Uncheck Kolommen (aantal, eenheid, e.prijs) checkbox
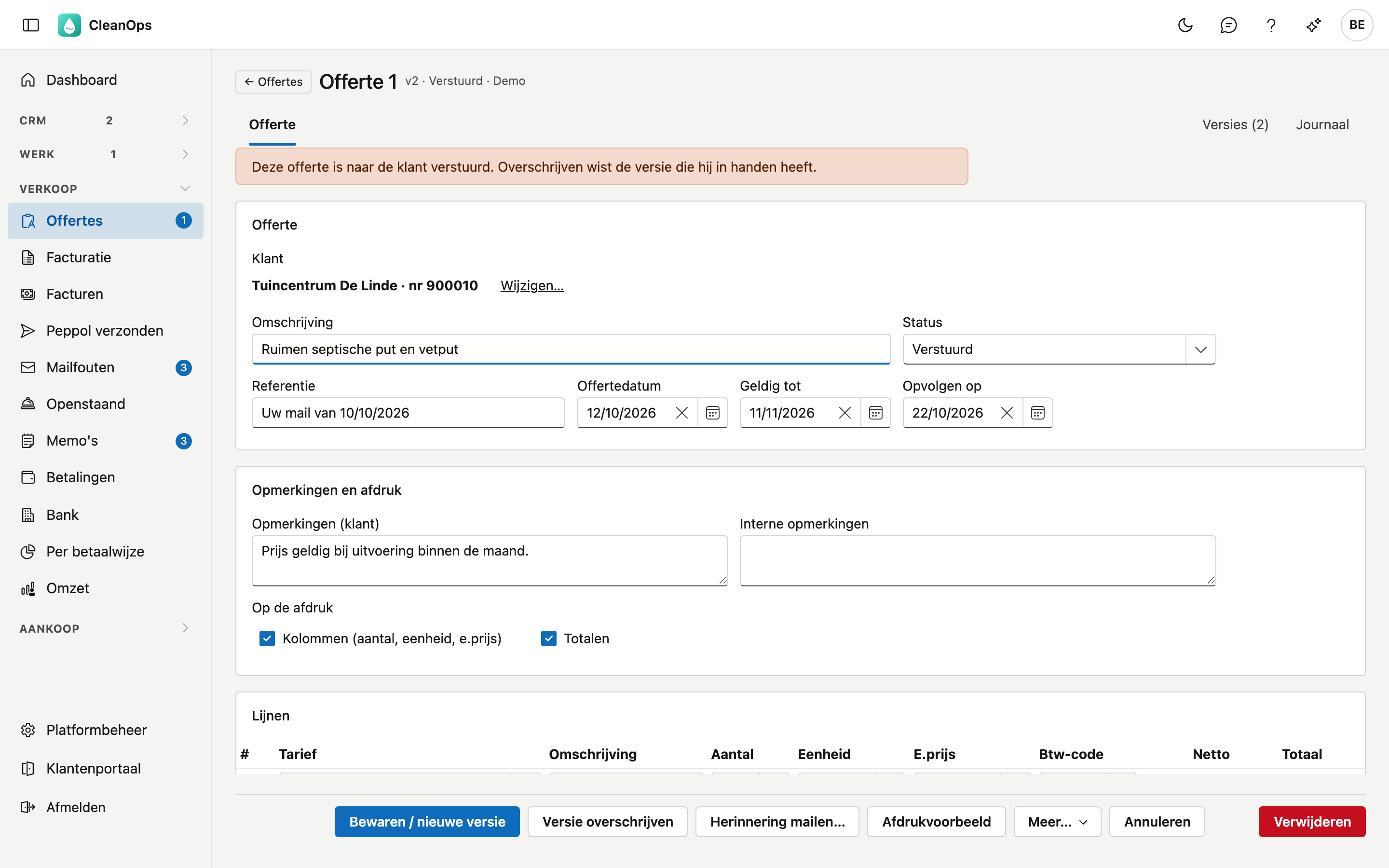Viewport: 1389px width, 868px height. (267, 638)
